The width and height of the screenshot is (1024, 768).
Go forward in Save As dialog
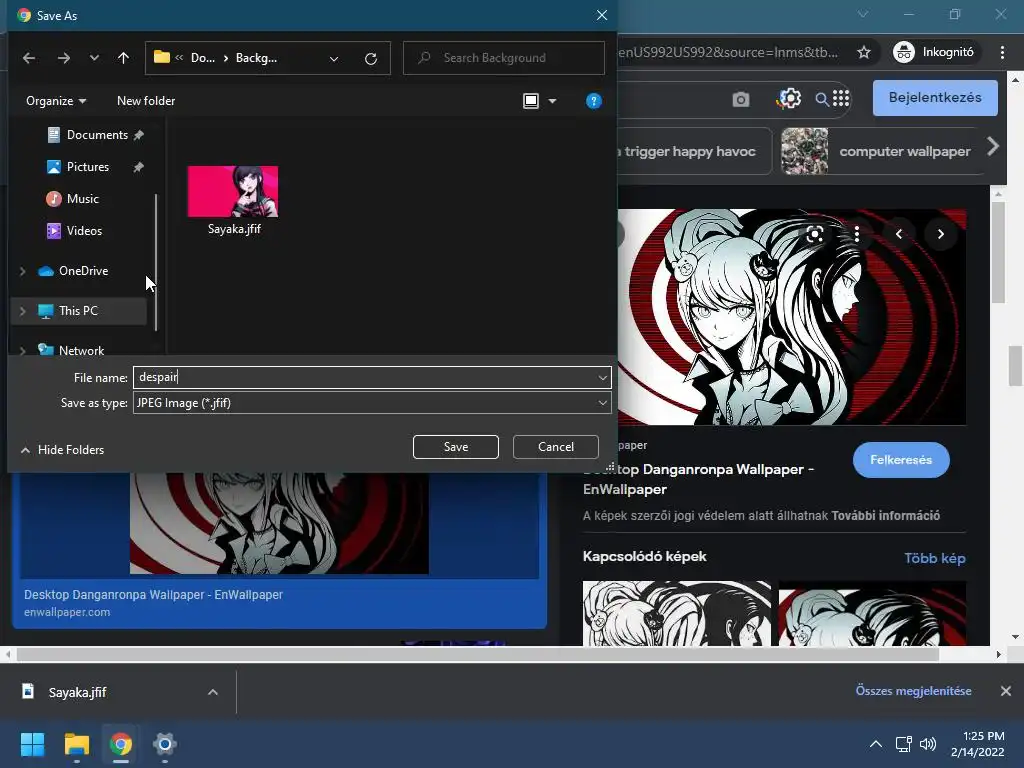(63, 58)
